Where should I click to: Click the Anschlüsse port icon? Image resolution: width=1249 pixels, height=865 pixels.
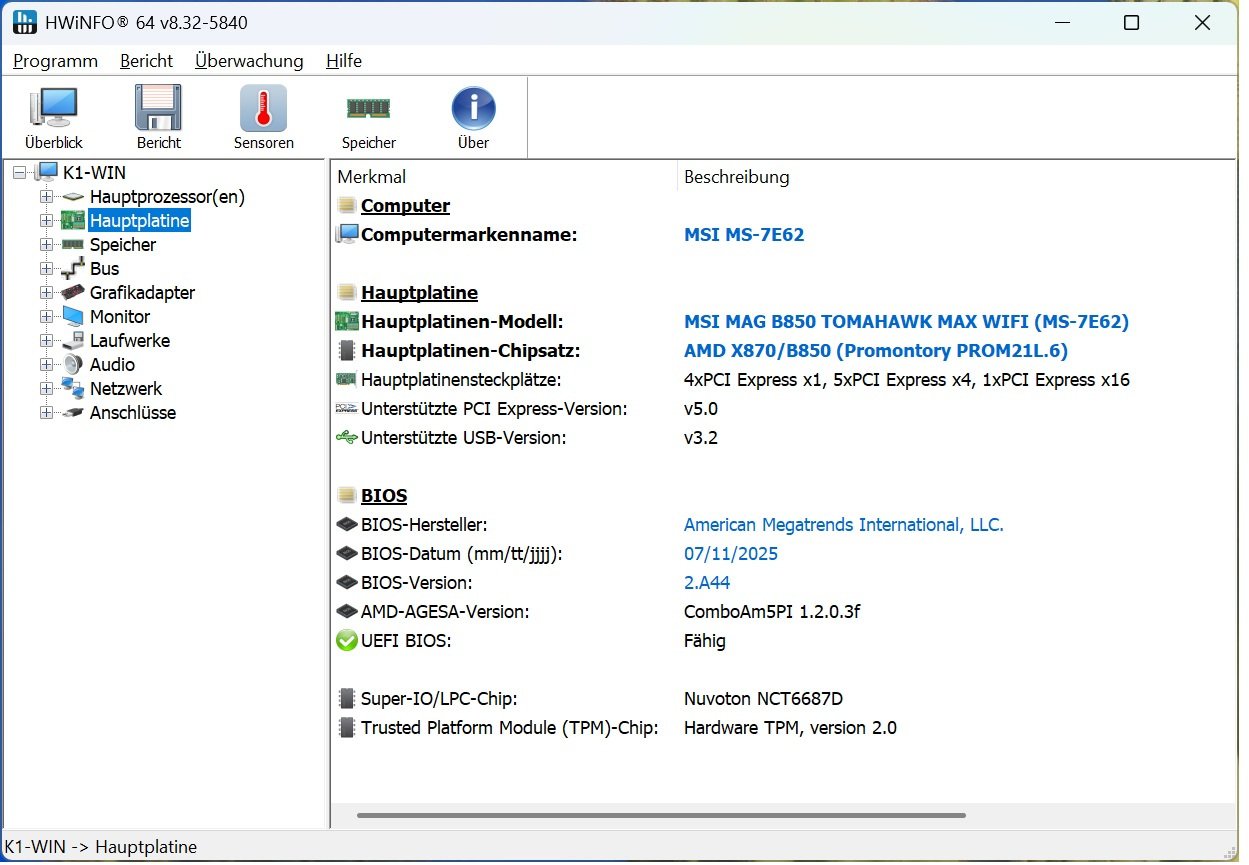tap(72, 413)
